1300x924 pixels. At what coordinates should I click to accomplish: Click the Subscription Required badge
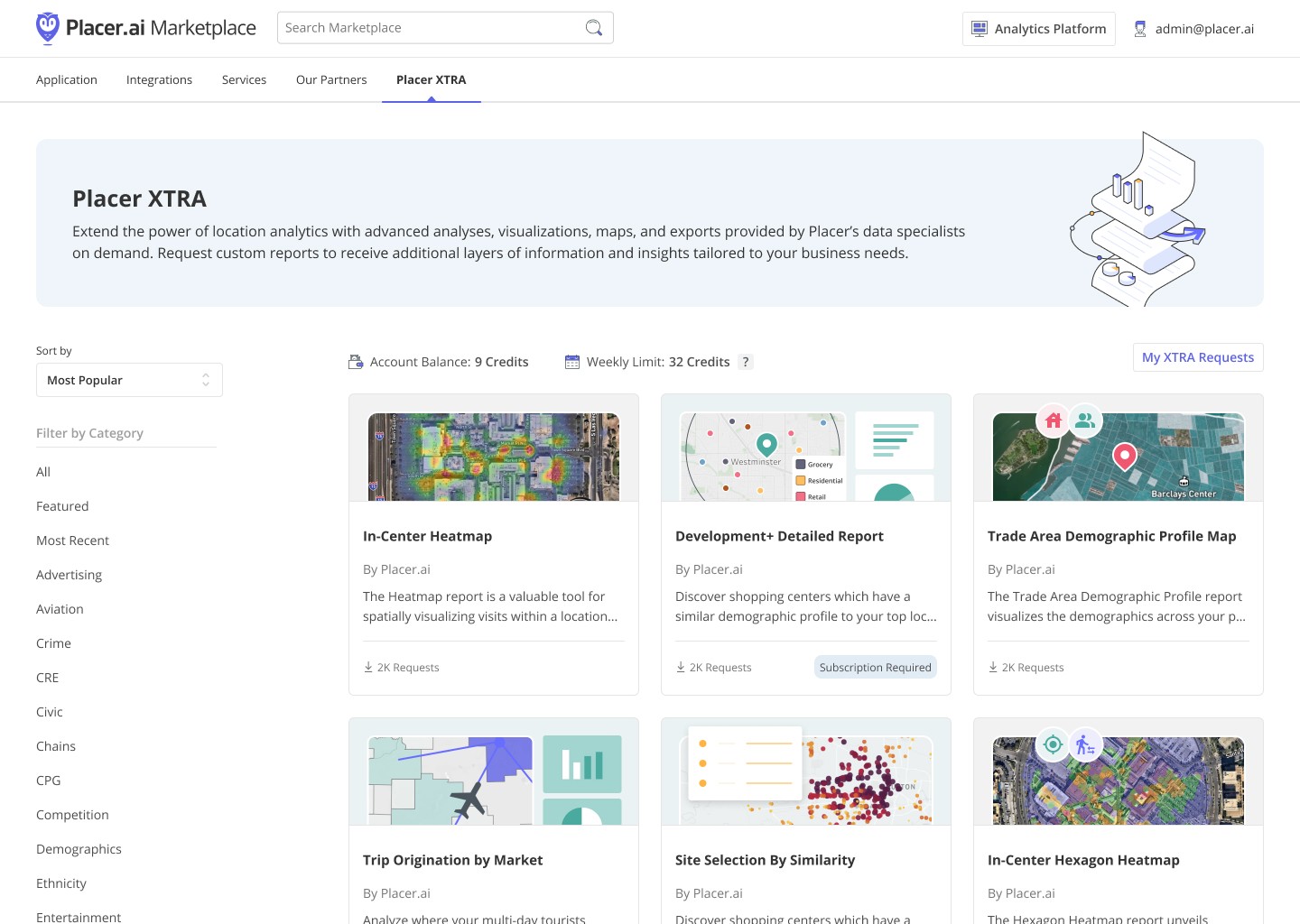[876, 667]
